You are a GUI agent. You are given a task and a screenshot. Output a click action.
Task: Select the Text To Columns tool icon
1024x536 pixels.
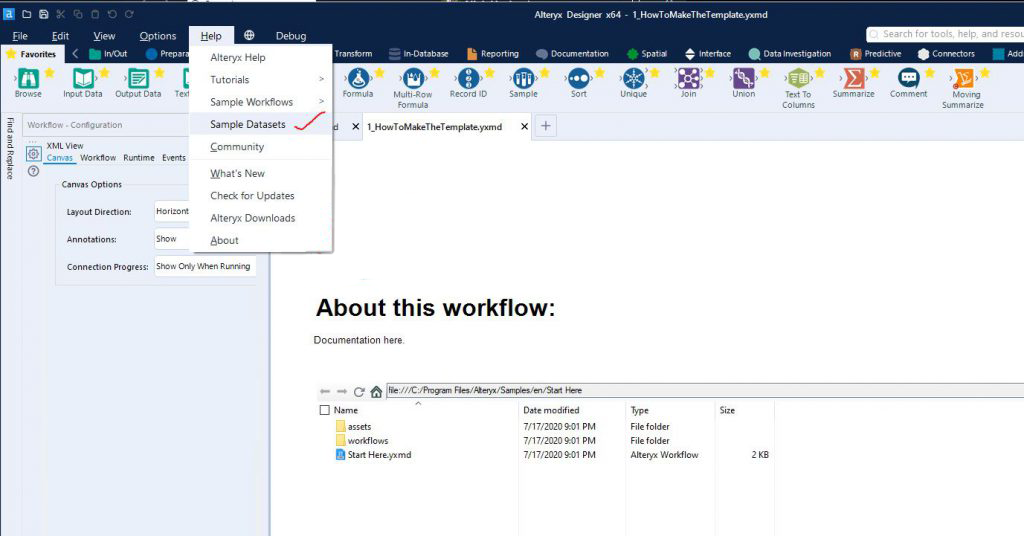click(x=798, y=78)
